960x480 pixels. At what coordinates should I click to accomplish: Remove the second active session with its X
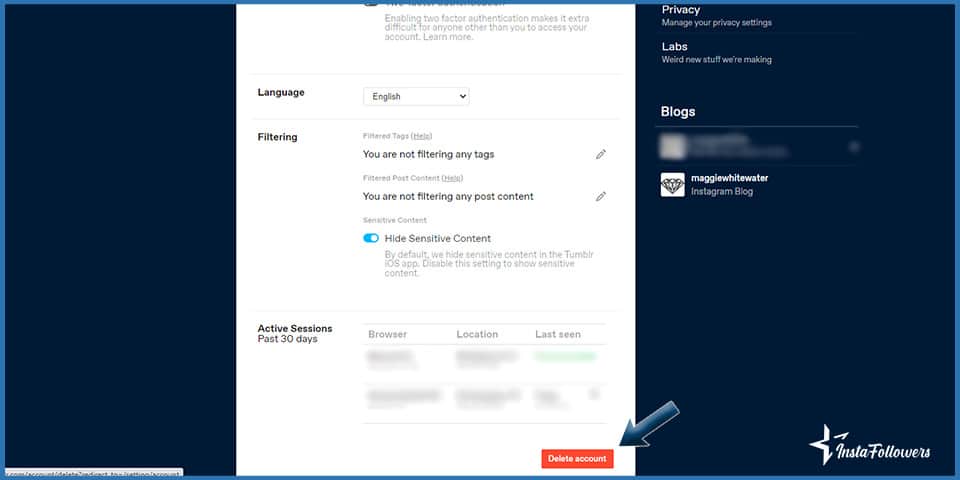coord(596,393)
